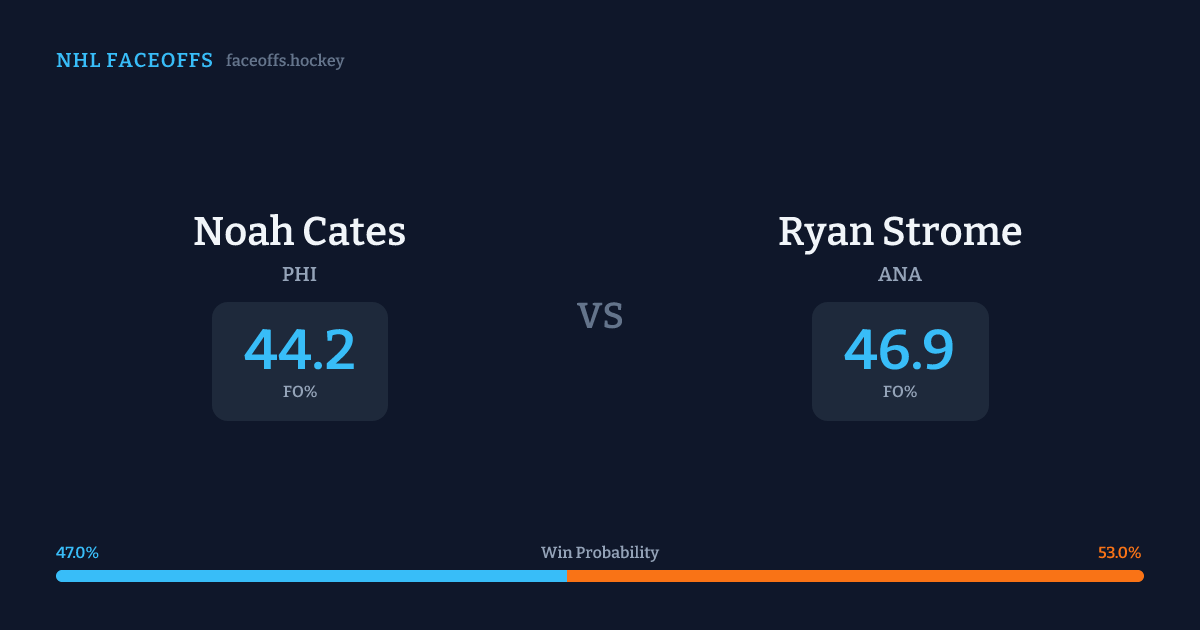Click where blue and orange bar segments meet
Image resolution: width=1200 pixels, height=630 pixels.
tap(567, 576)
